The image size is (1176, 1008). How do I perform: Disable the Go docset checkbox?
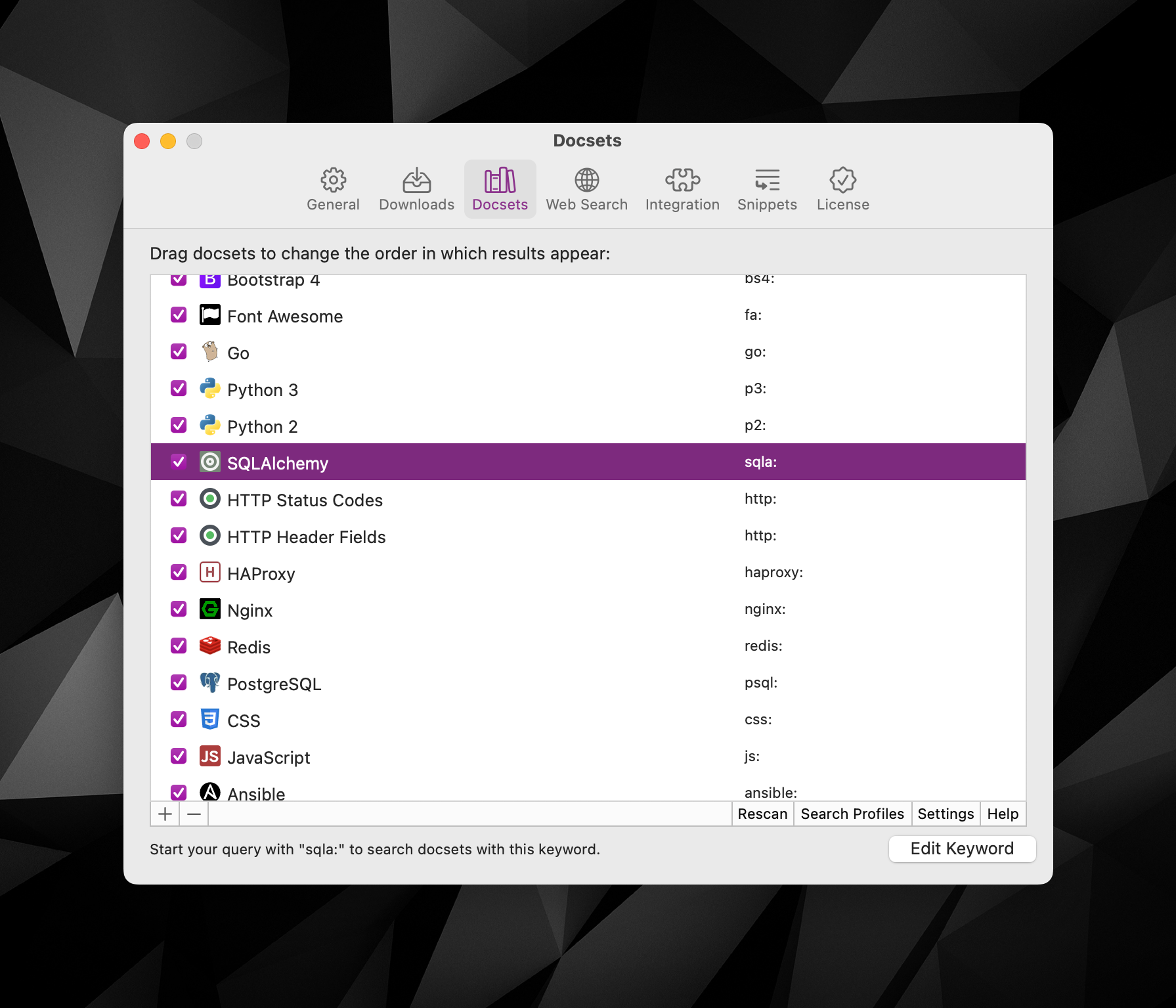coord(179,352)
